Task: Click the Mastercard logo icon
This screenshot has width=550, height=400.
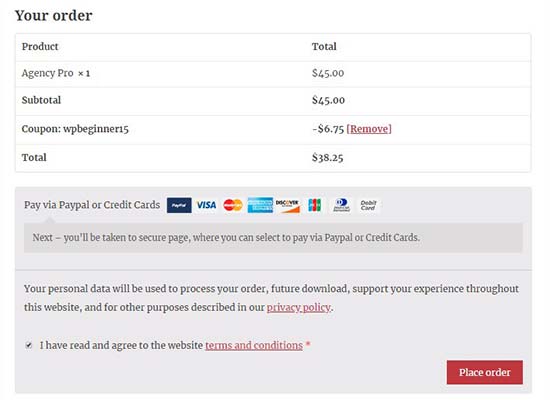Action: [x=233, y=205]
